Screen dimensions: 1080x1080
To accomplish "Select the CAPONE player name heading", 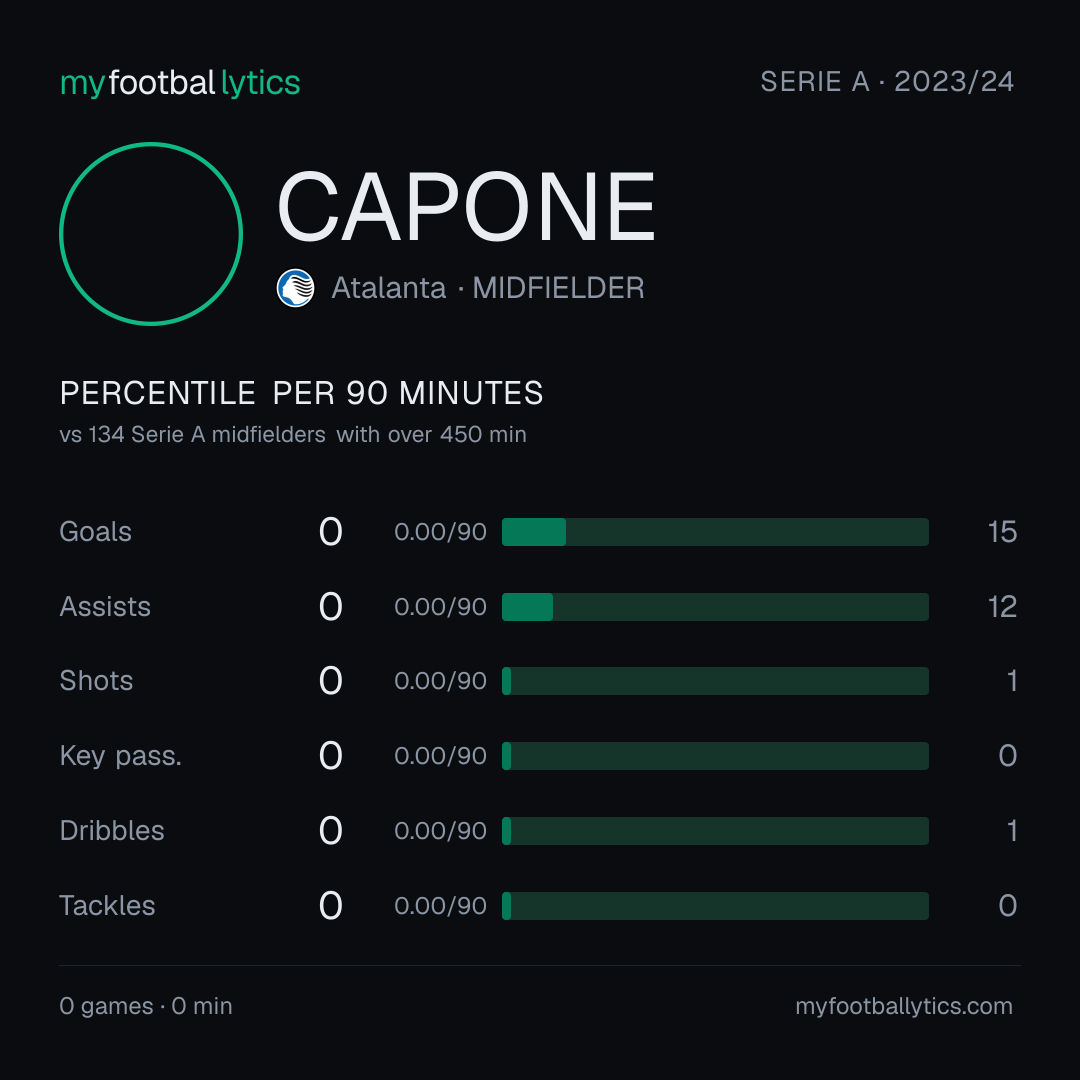I will pos(466,207).
